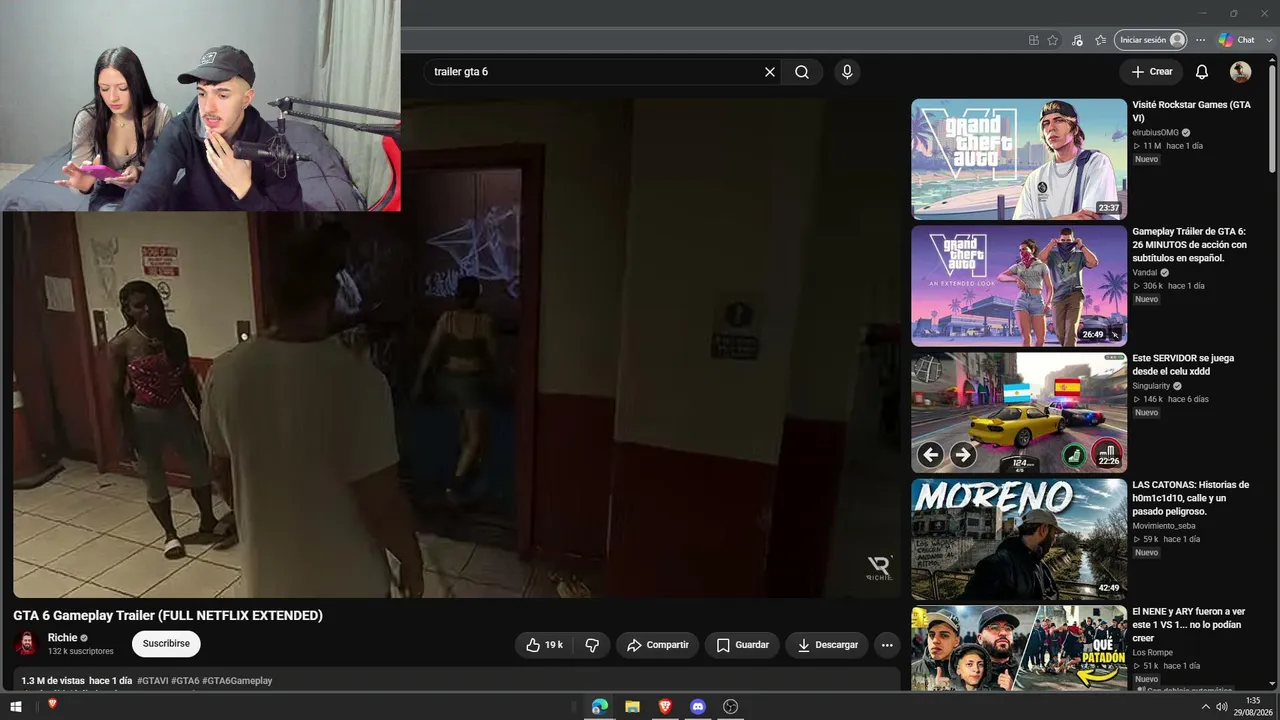This screenshot has height=720, width=1280.
Task: Open the #GTAVI hashtag link
Action: 152,681
